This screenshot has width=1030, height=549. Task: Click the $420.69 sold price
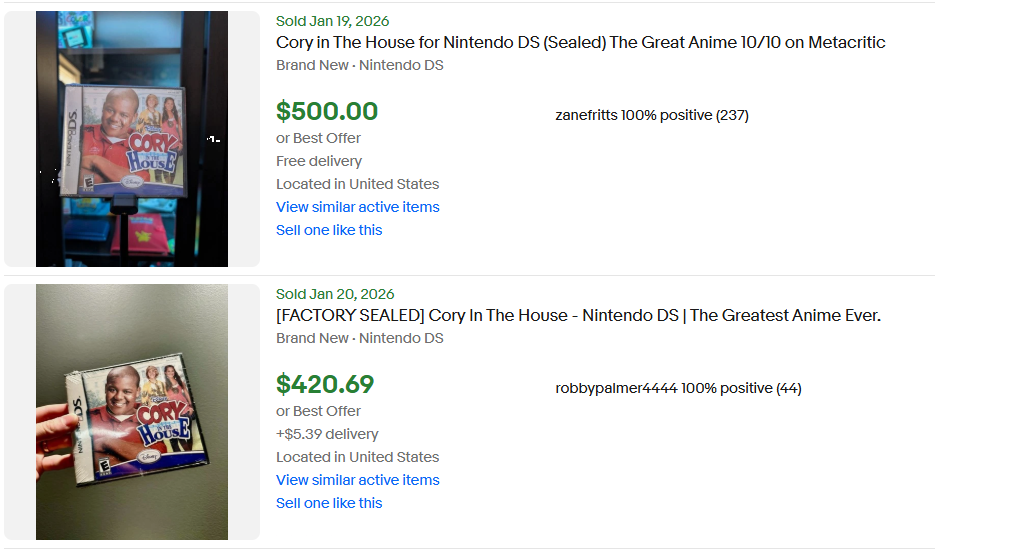(325, 384)
